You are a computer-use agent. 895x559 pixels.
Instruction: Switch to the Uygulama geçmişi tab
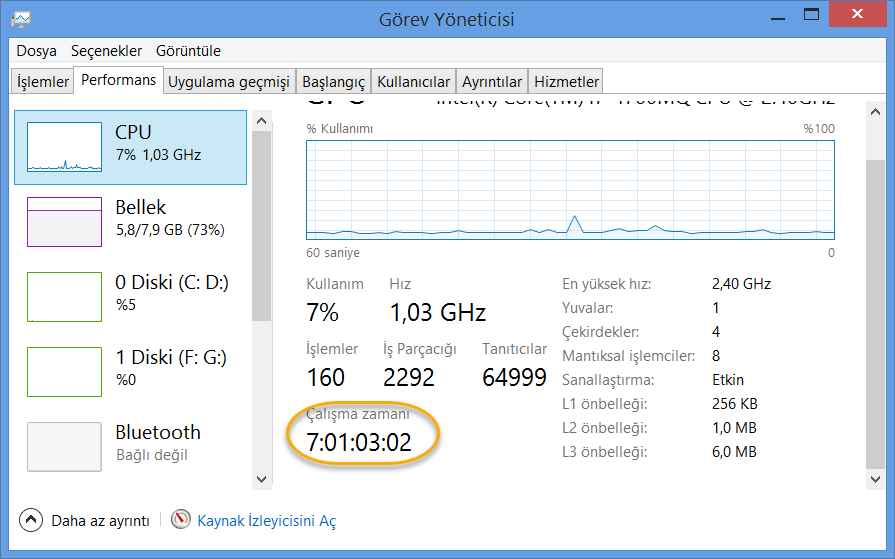coord(228,82)
